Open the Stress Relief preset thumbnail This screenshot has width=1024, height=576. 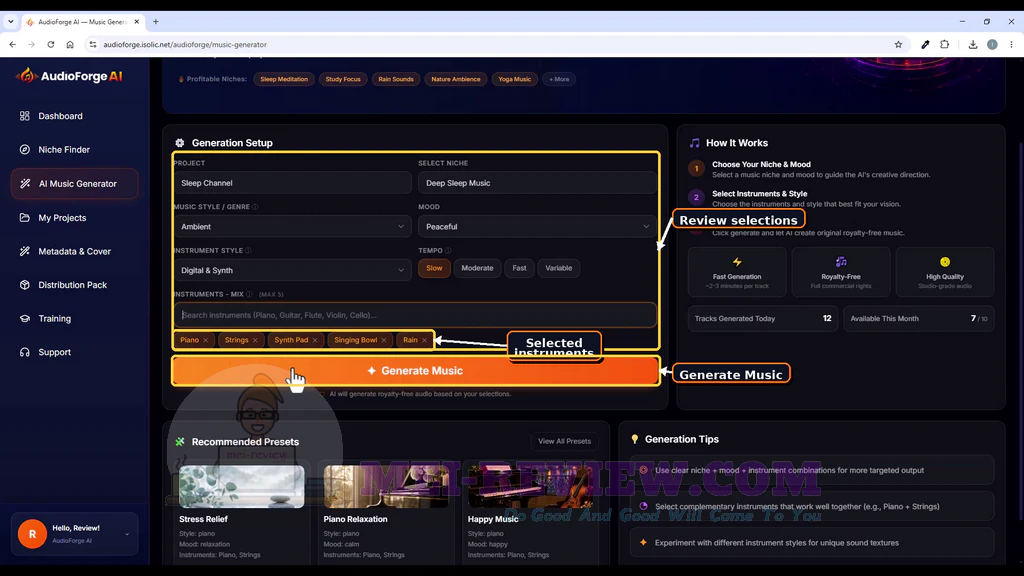[242, 487]
